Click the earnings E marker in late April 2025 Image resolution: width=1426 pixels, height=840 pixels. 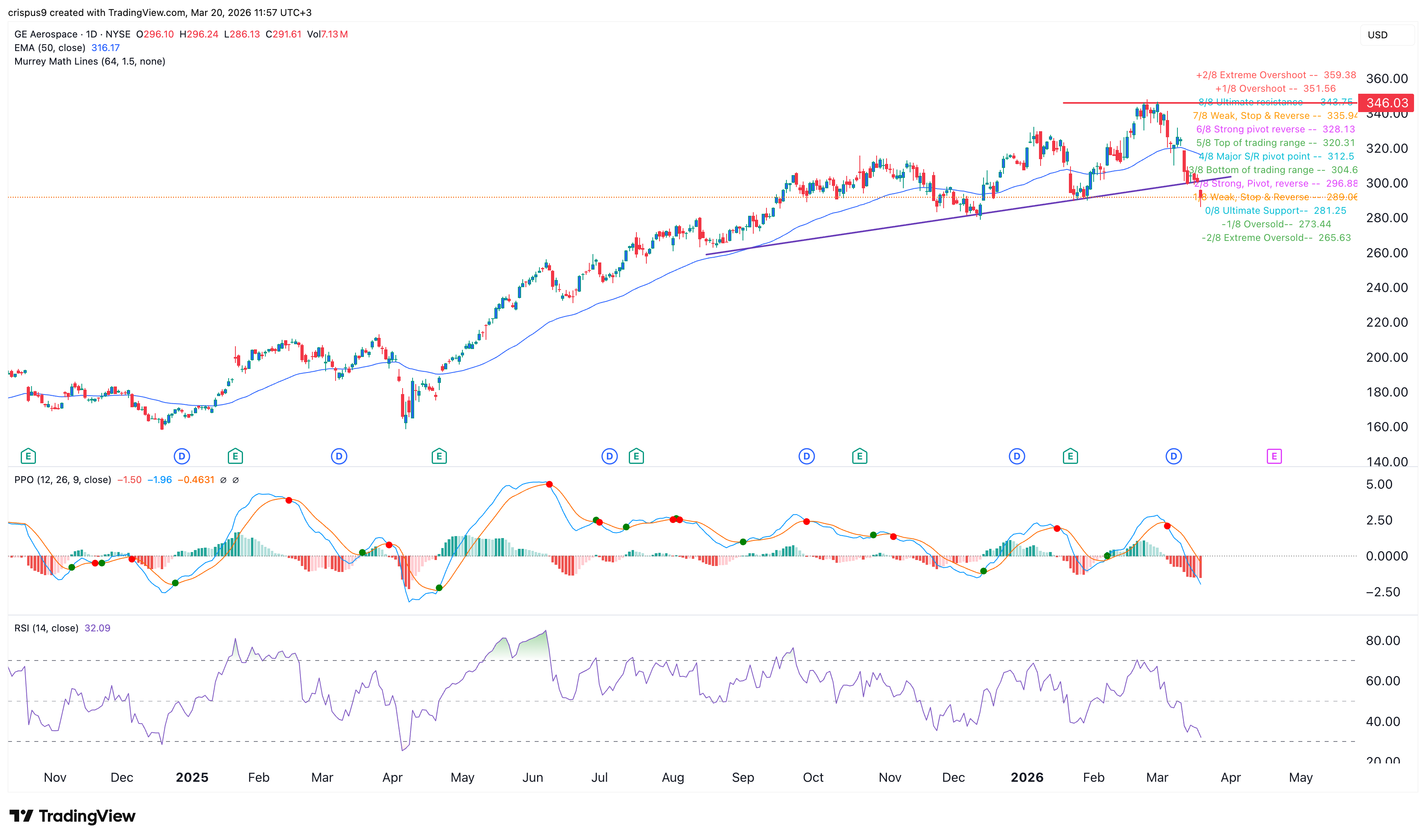click(x=439, y=456)
